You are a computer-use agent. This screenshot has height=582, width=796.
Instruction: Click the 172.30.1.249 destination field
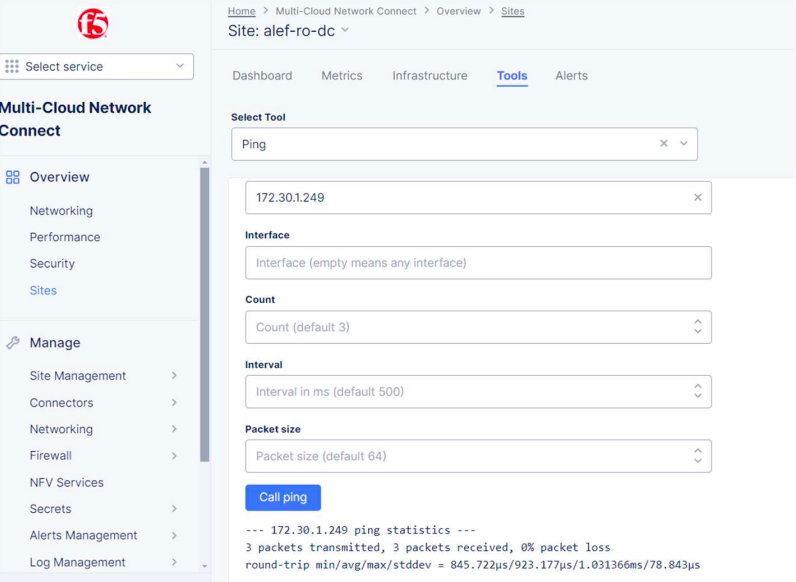coord(478,198)
